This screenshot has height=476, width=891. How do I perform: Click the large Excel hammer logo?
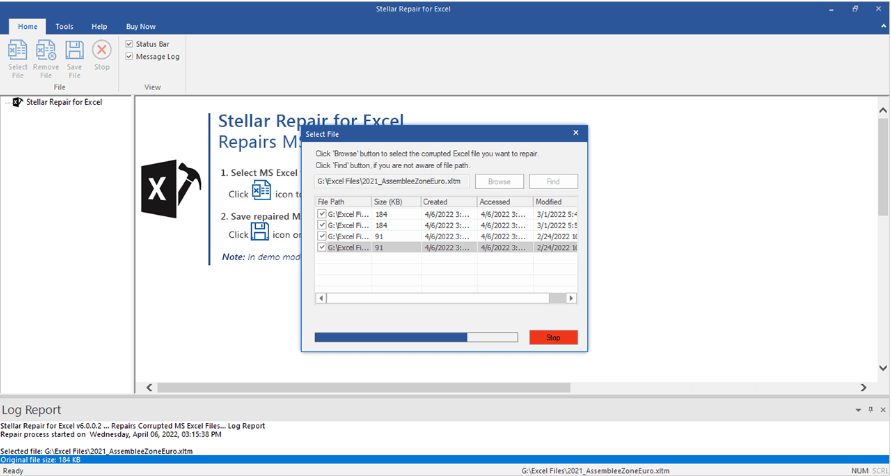(171, 189)
